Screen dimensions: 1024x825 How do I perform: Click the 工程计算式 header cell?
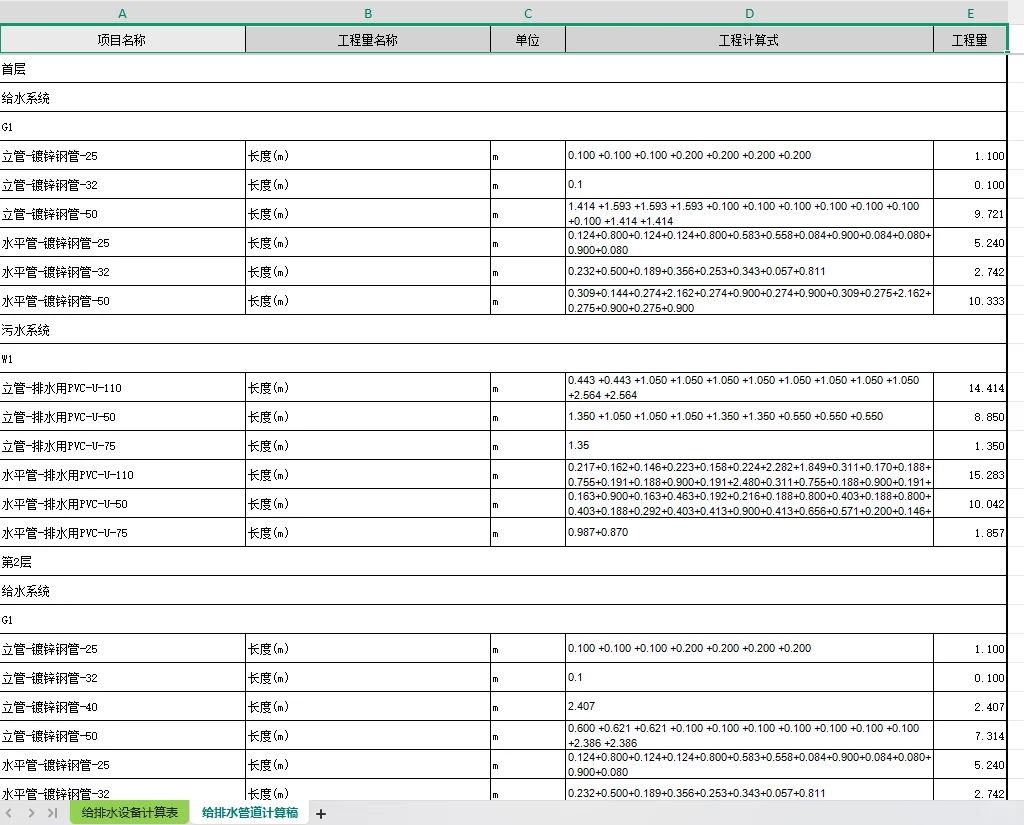(x=749, y=40)
